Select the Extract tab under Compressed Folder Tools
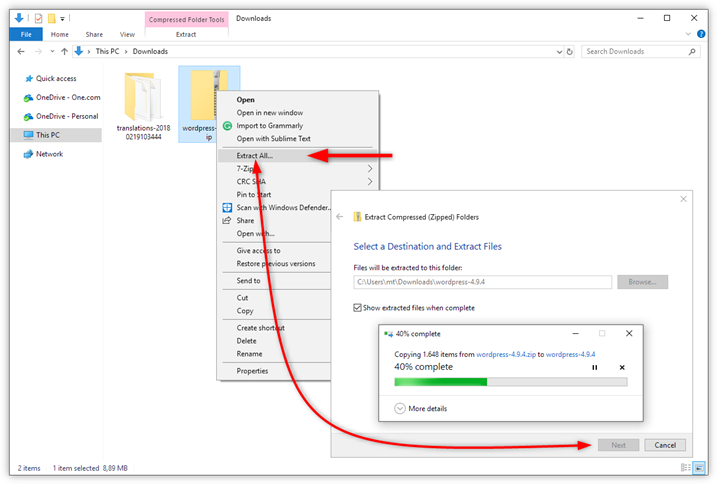This screenshot has height=484, width=717. pyautogui.click(x=186, y=34)
